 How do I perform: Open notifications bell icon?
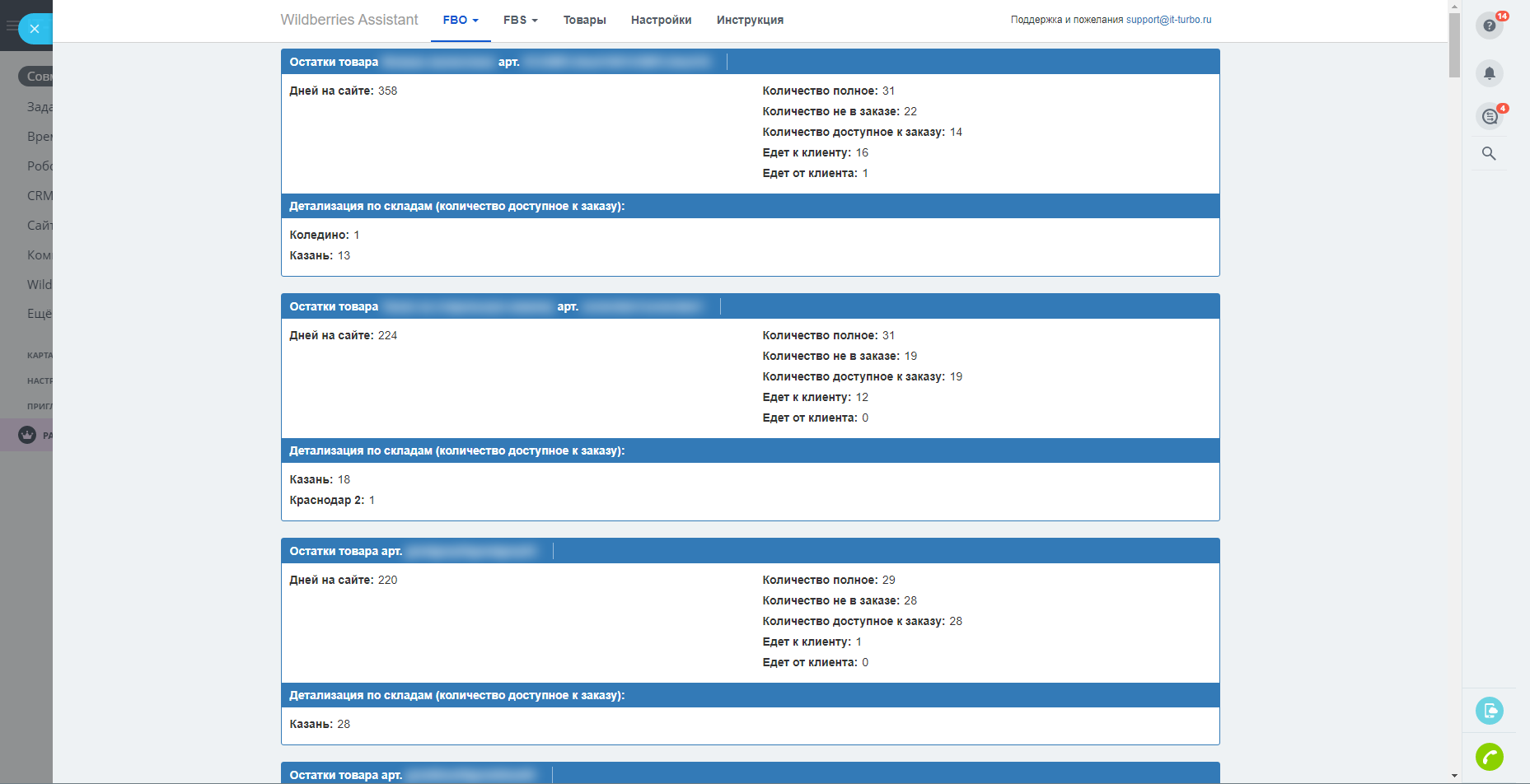pyautogui.click(x=1489, y=73)
